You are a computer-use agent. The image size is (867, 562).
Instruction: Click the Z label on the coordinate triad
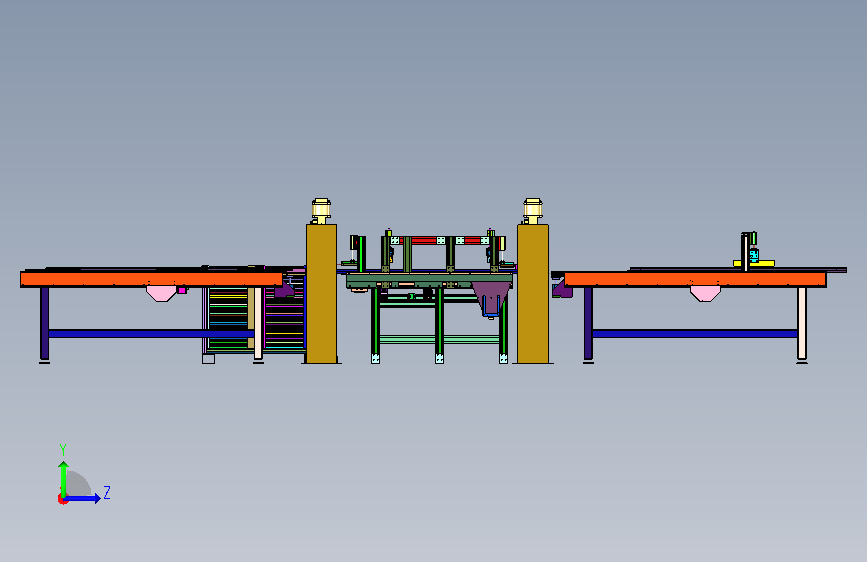pyautogui.click(x=107, y=492)
